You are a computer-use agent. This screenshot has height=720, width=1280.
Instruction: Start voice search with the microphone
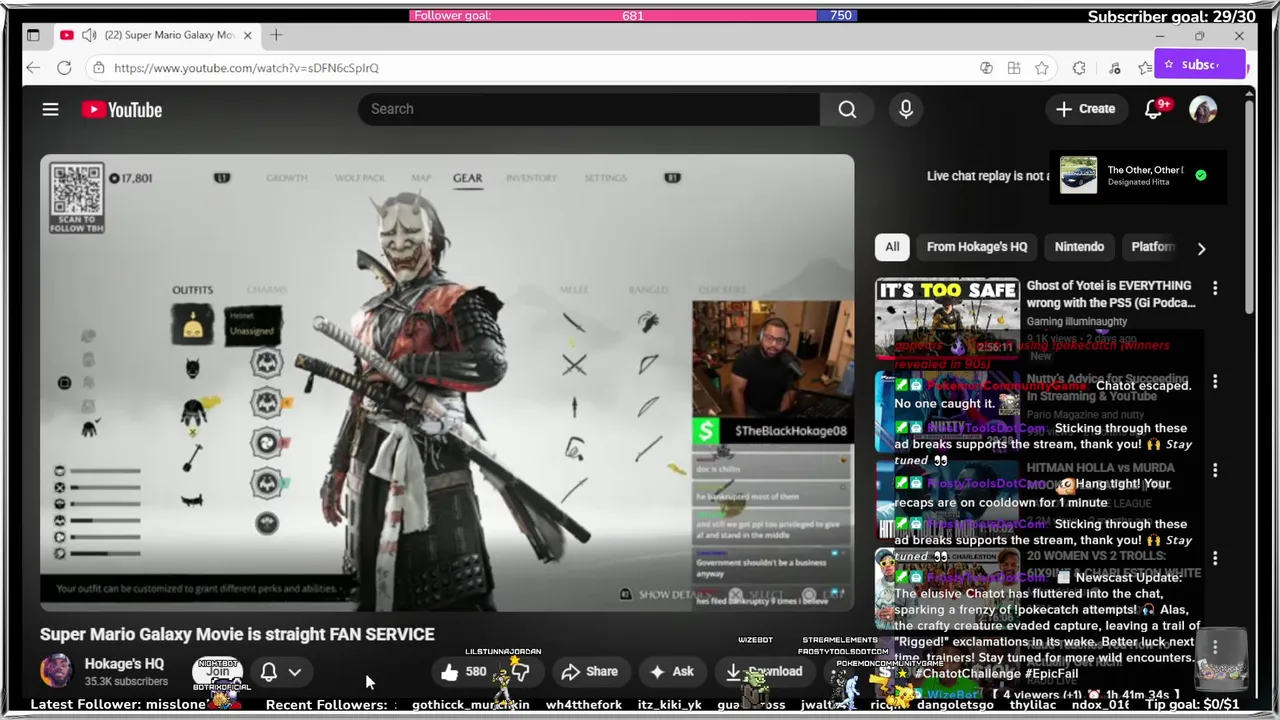coord(906,109)
